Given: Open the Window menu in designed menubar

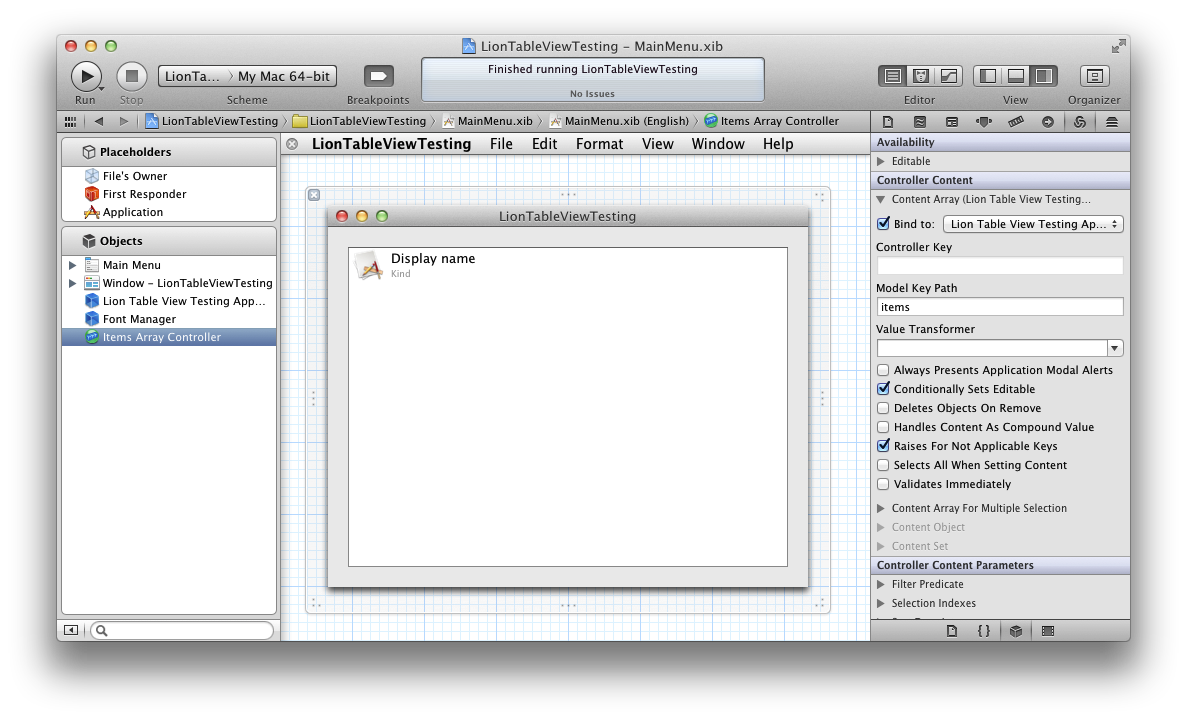Looking at the screenshot, I should tap(718, 144).
